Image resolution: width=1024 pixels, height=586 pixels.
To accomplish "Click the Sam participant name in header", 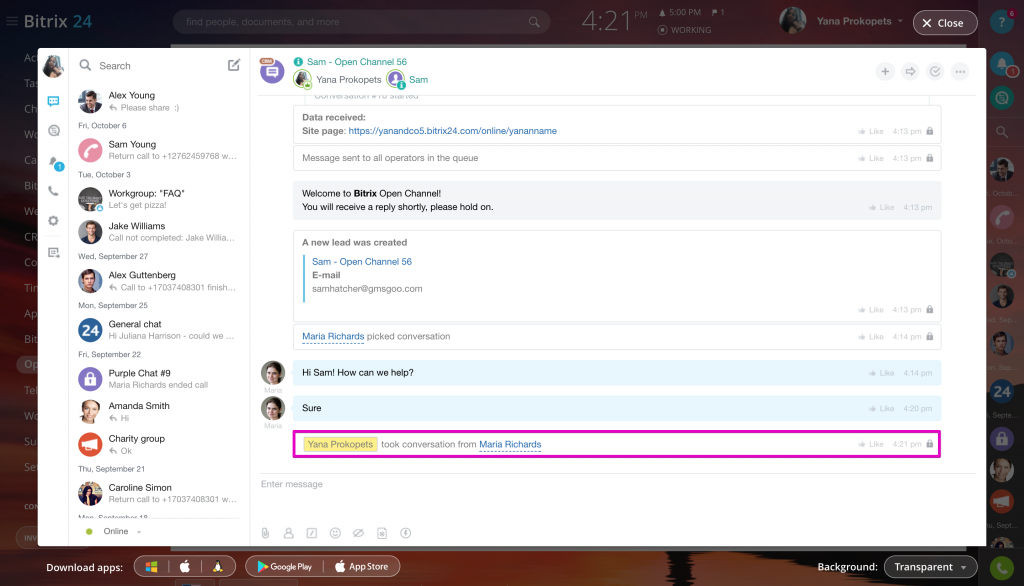I will click(x=419, y=80).
